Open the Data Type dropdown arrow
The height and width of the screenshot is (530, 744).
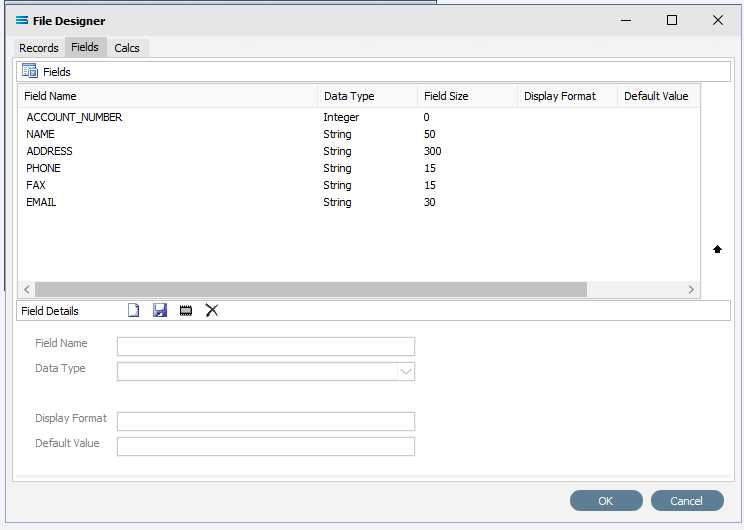(406, 372)
